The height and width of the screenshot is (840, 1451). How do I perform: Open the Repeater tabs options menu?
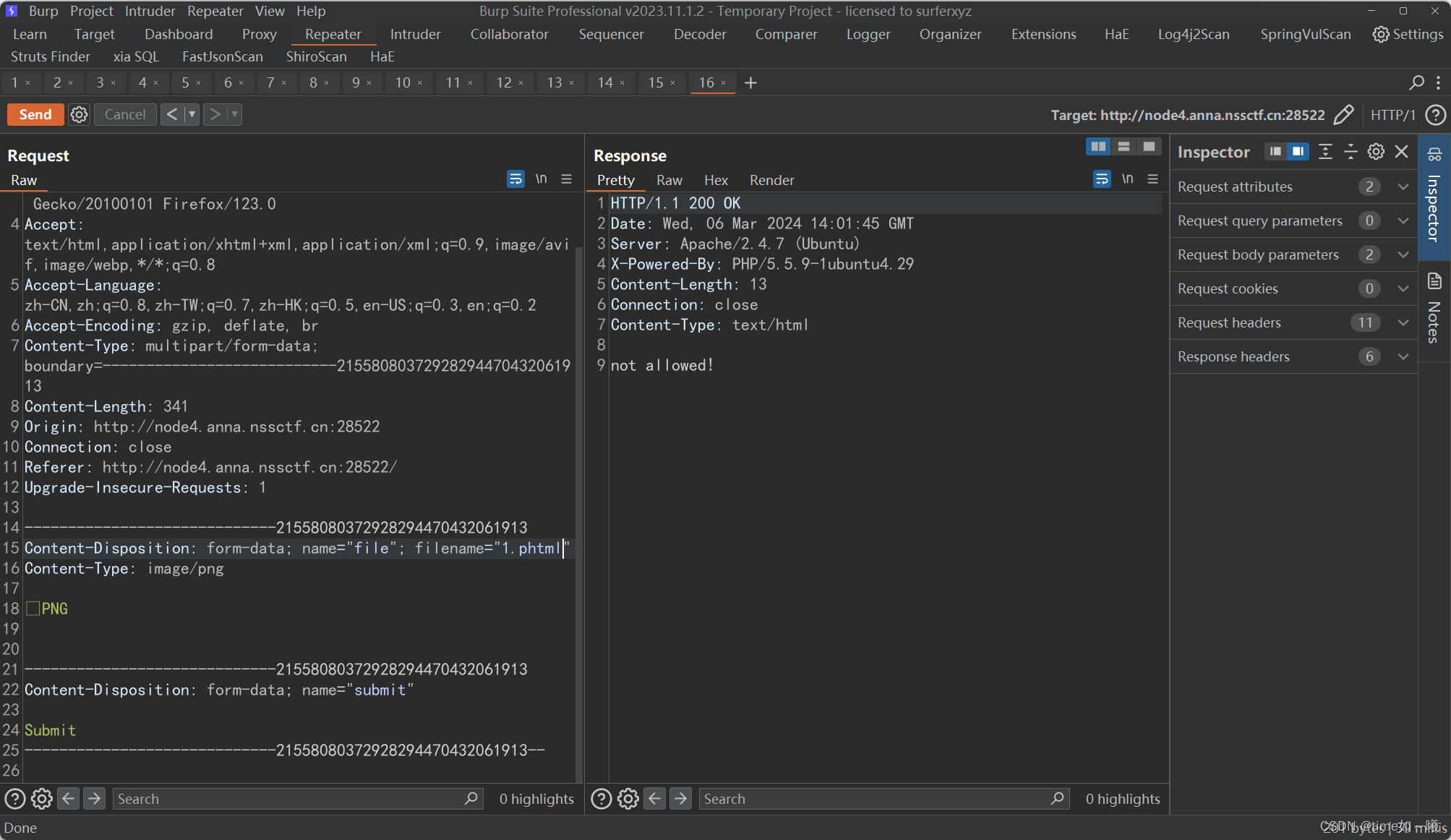[x=1438, y=82]
